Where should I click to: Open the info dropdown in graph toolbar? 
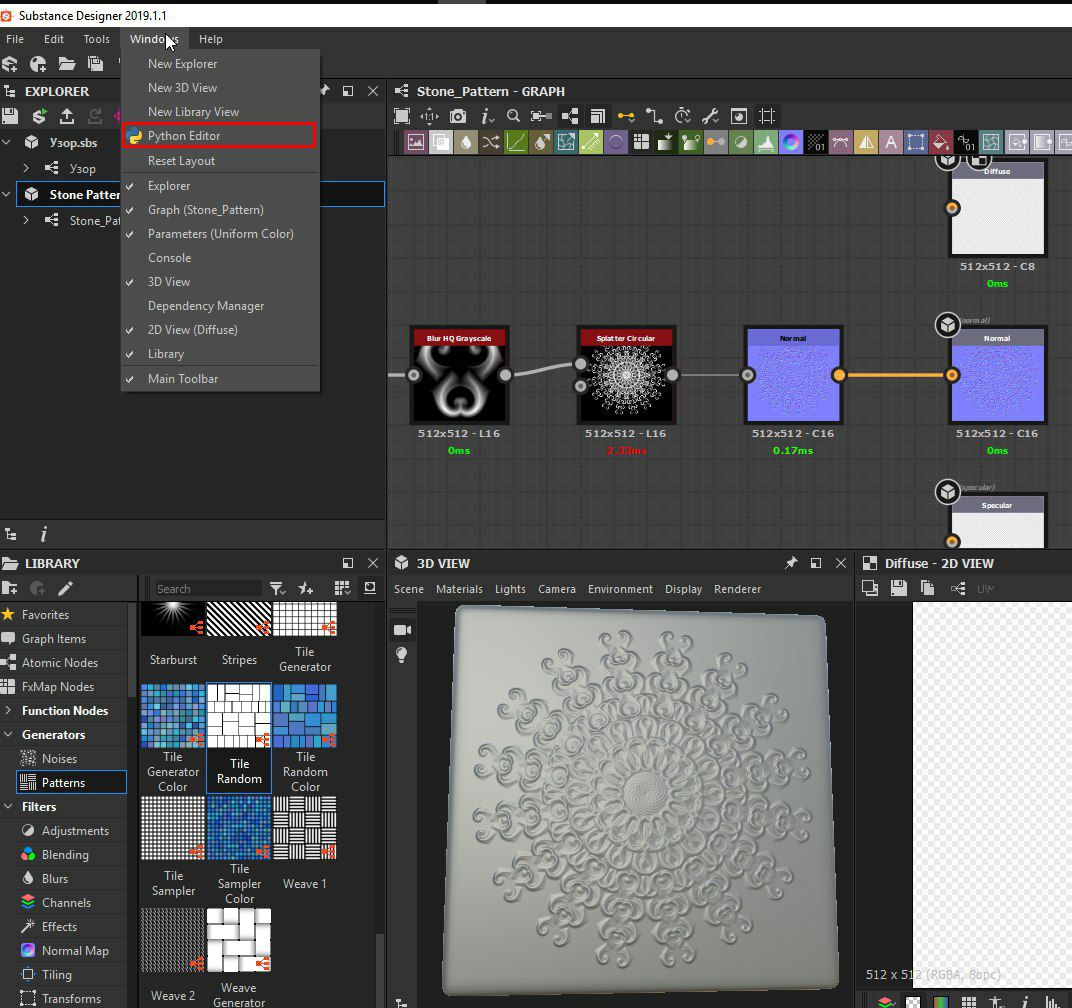[x=487, y=116]
